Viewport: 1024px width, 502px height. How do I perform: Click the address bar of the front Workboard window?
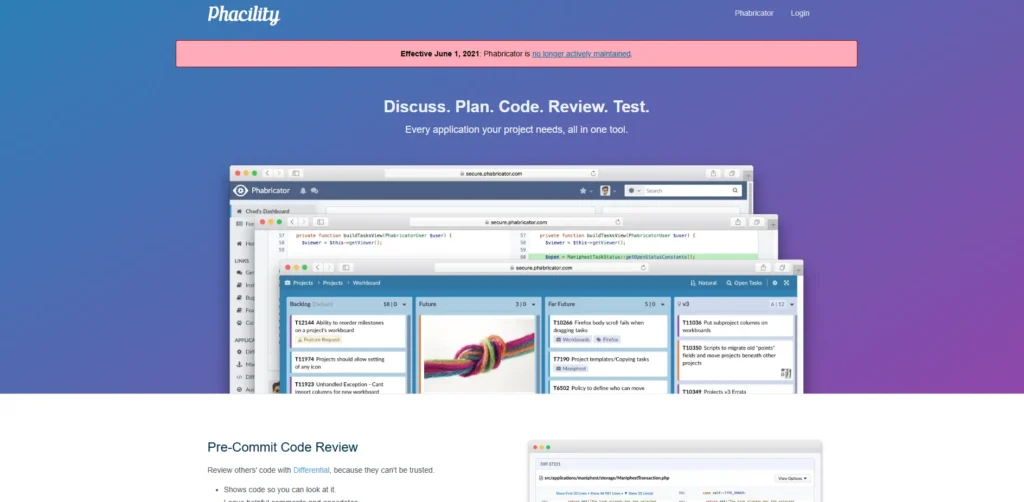[542, 267]
